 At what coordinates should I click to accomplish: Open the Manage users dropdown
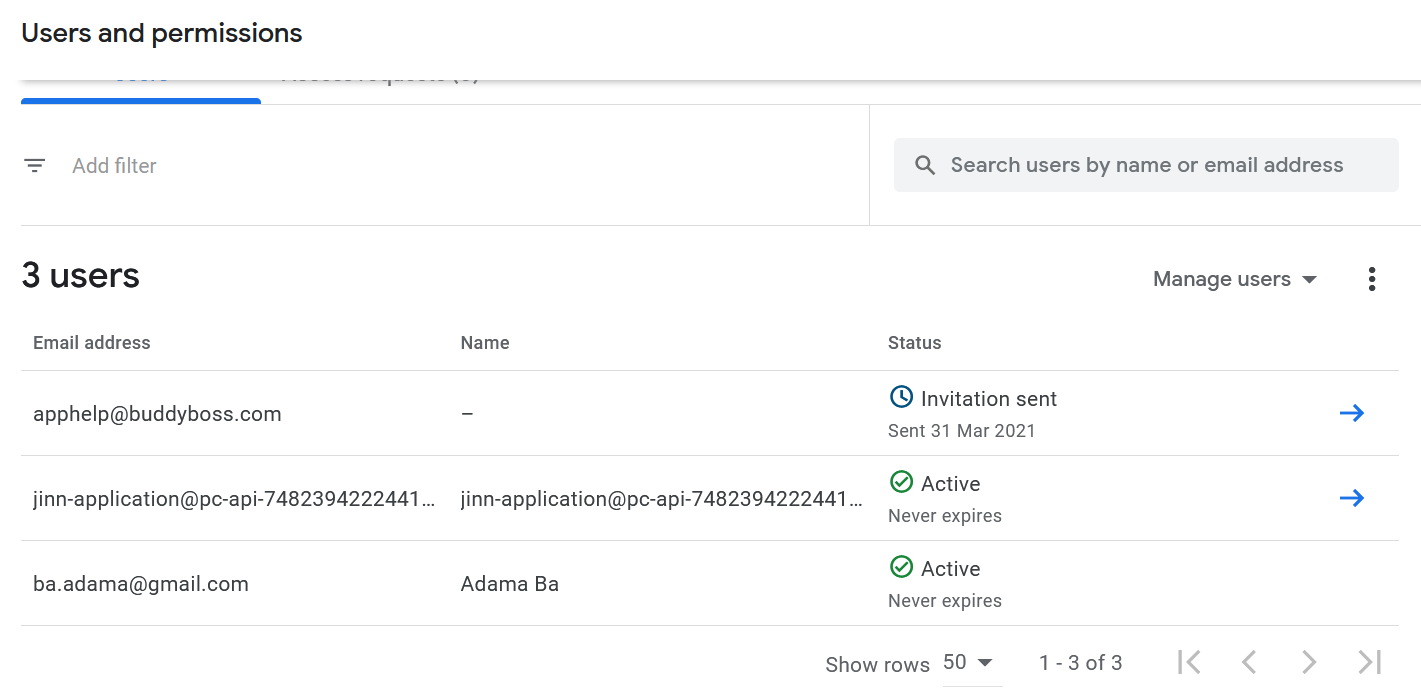1234,280
